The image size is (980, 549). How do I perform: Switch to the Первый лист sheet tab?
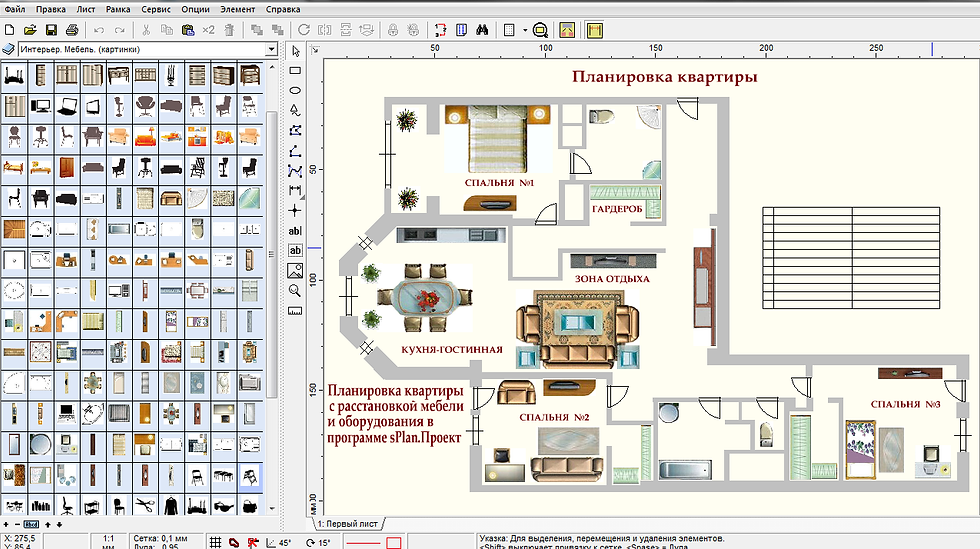tap(346, 524)
